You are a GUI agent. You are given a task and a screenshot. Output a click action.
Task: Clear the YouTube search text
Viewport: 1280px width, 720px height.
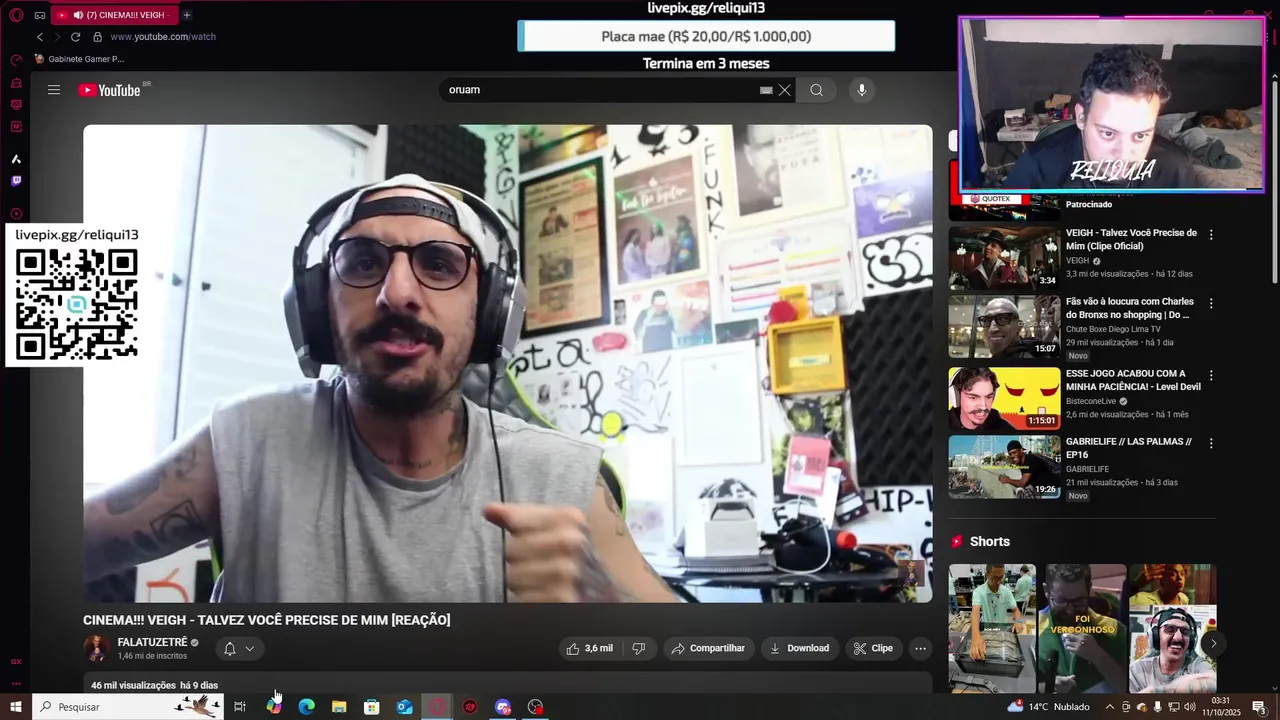[x=785, y=90]
